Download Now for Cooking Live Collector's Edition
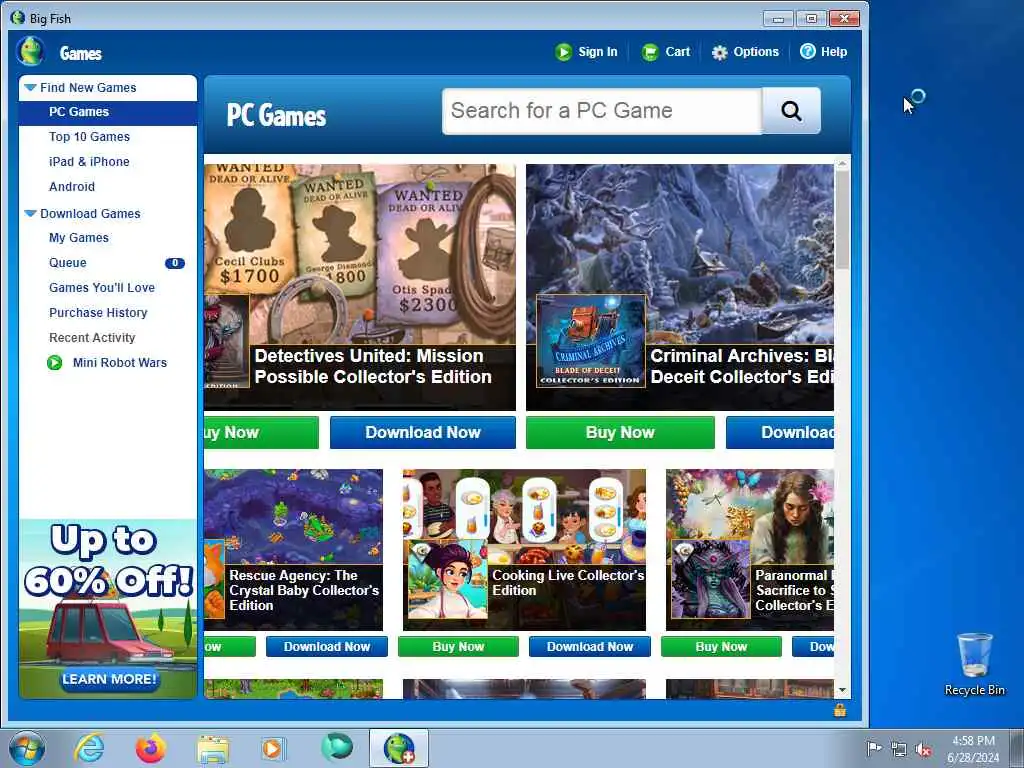 click(x=590, y=647)
